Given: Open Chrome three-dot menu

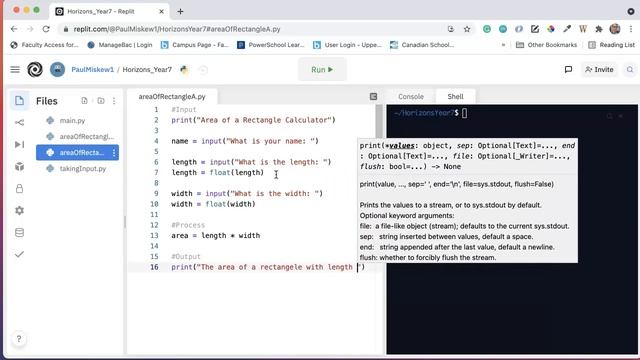Looking at the screenshot, I should (x=631, y=29).
